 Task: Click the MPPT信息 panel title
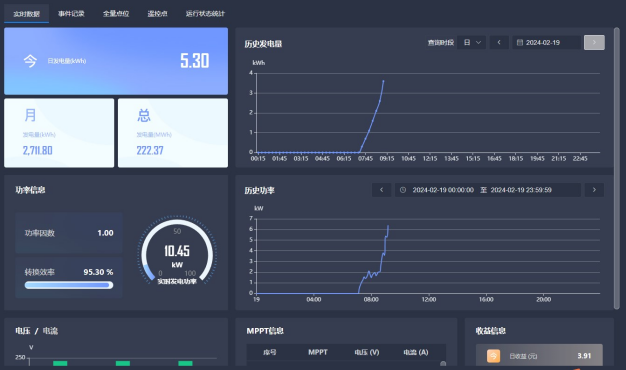(x=265, y=331)
